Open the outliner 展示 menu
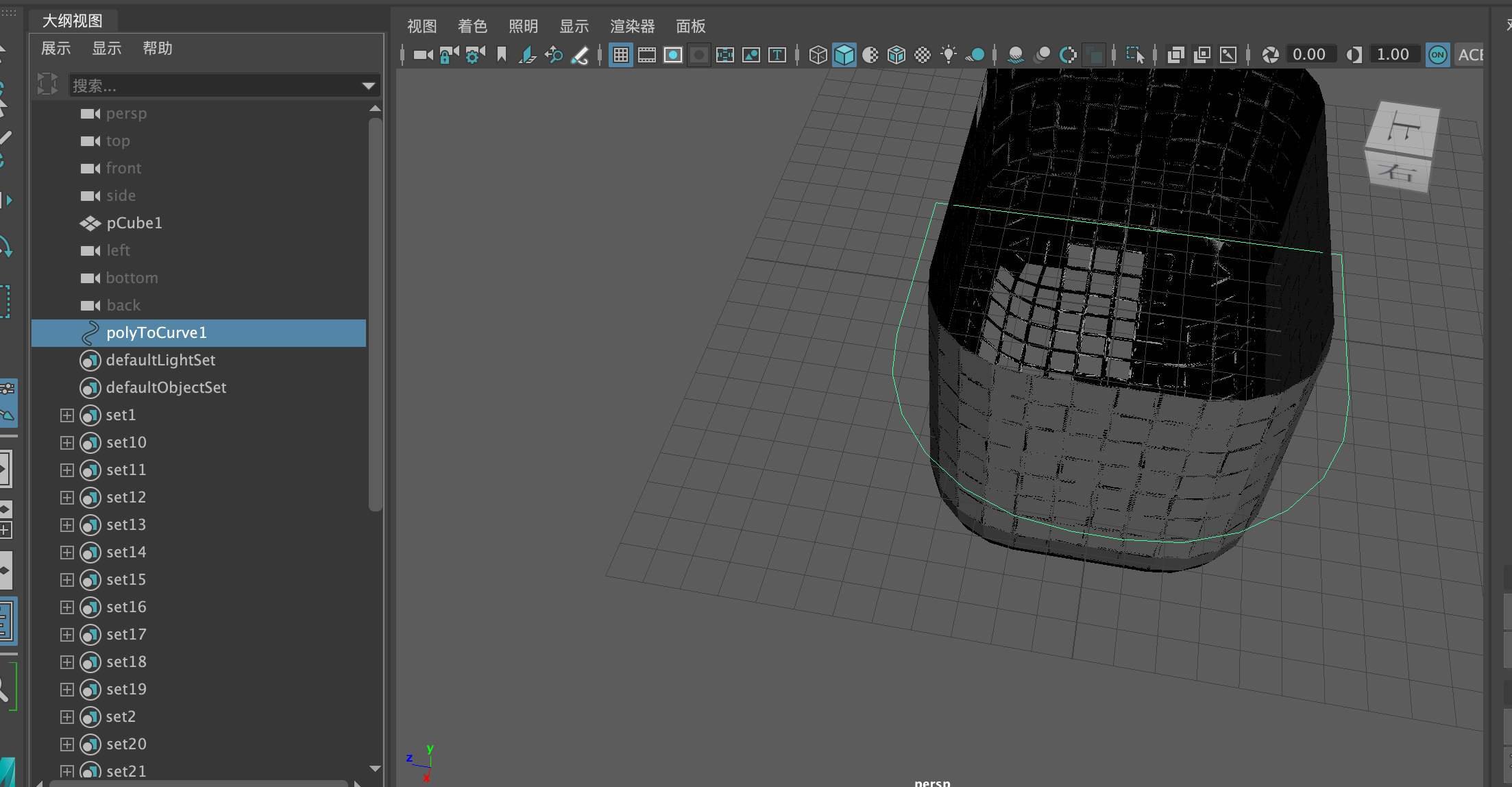Image resolution: width=1512 pixels, height=787 pixels. (56, 49)
